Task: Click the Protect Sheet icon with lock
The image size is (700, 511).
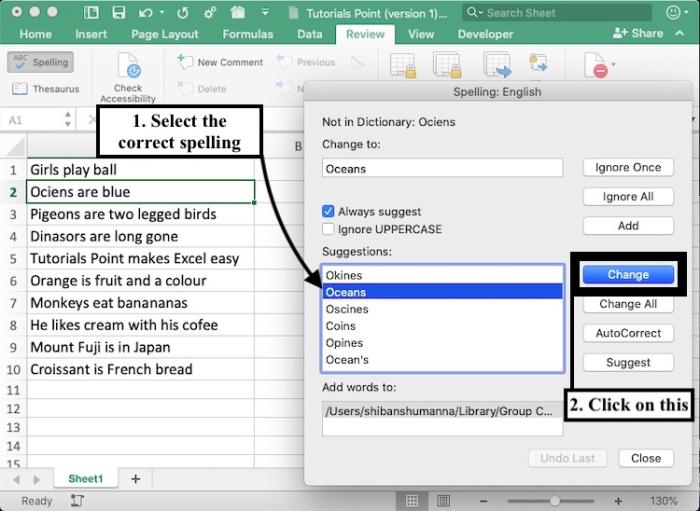Action: (403, 66)
